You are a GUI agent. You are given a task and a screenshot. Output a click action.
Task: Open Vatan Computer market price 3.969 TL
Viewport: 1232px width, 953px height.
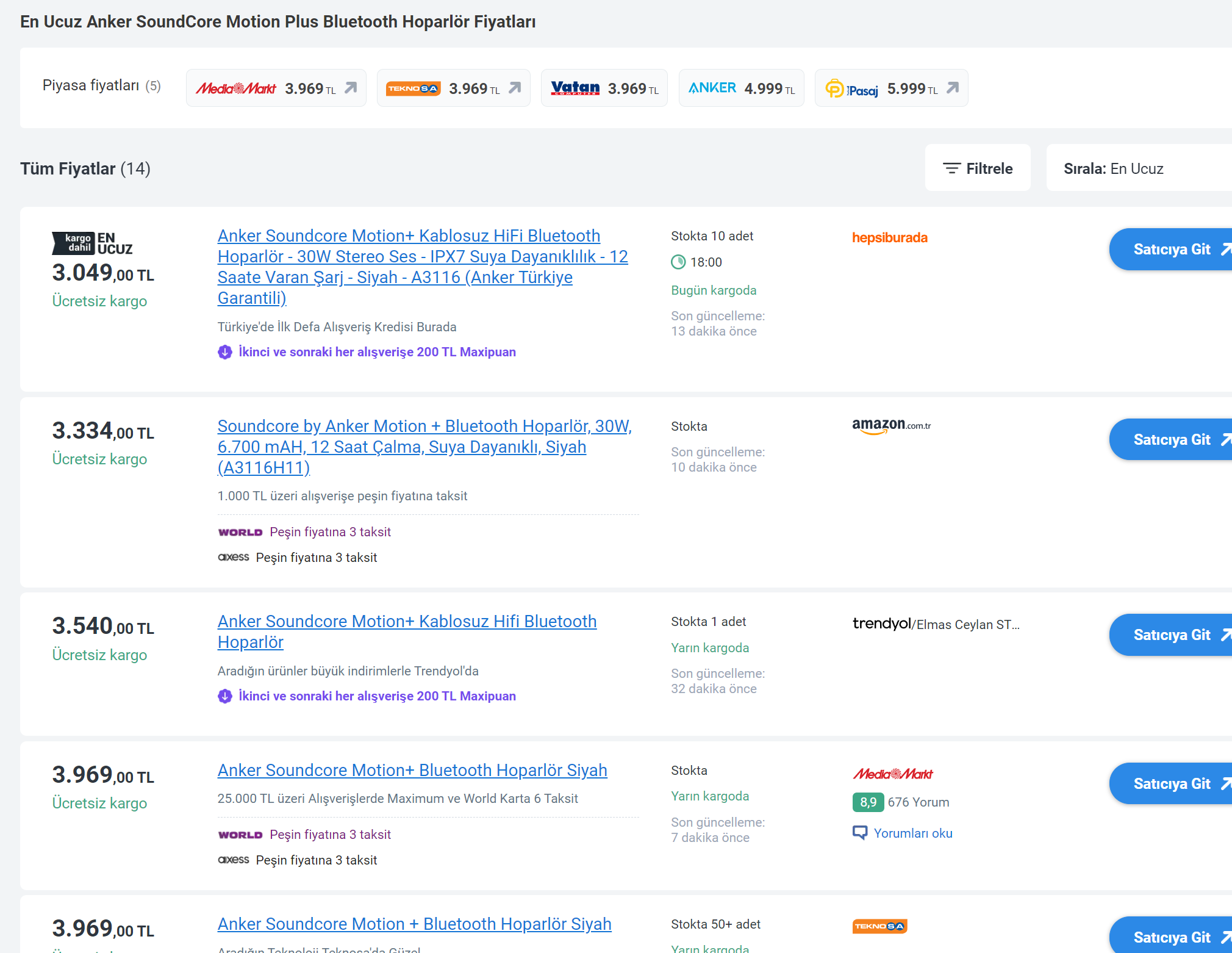click(x=604, y=88)
